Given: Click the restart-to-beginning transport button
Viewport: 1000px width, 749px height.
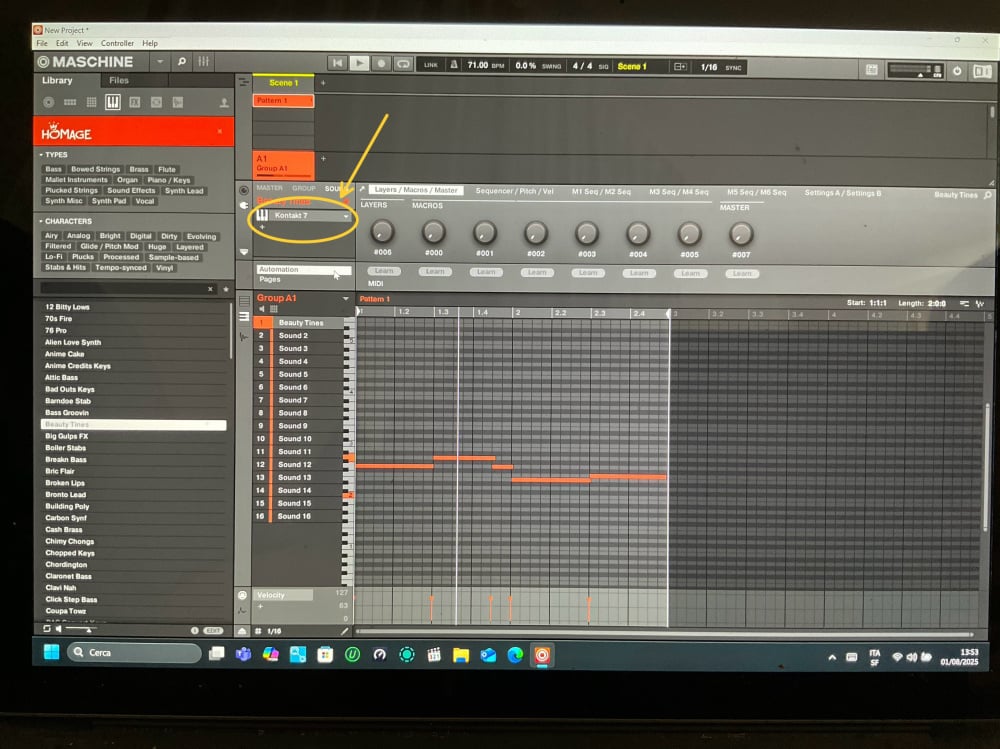Looking at the screenshot, I should click(x=337, y=63).
